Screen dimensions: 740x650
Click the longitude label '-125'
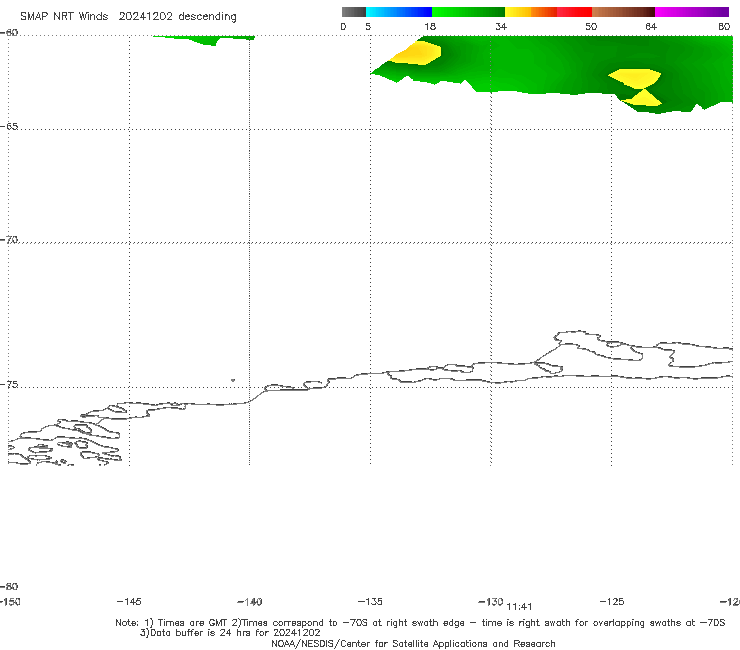pos(612,602)
